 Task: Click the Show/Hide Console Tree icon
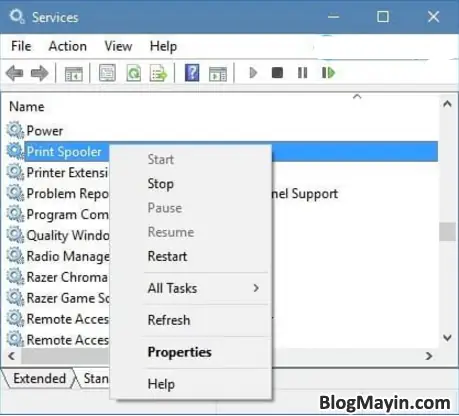(x=74, y=73)
